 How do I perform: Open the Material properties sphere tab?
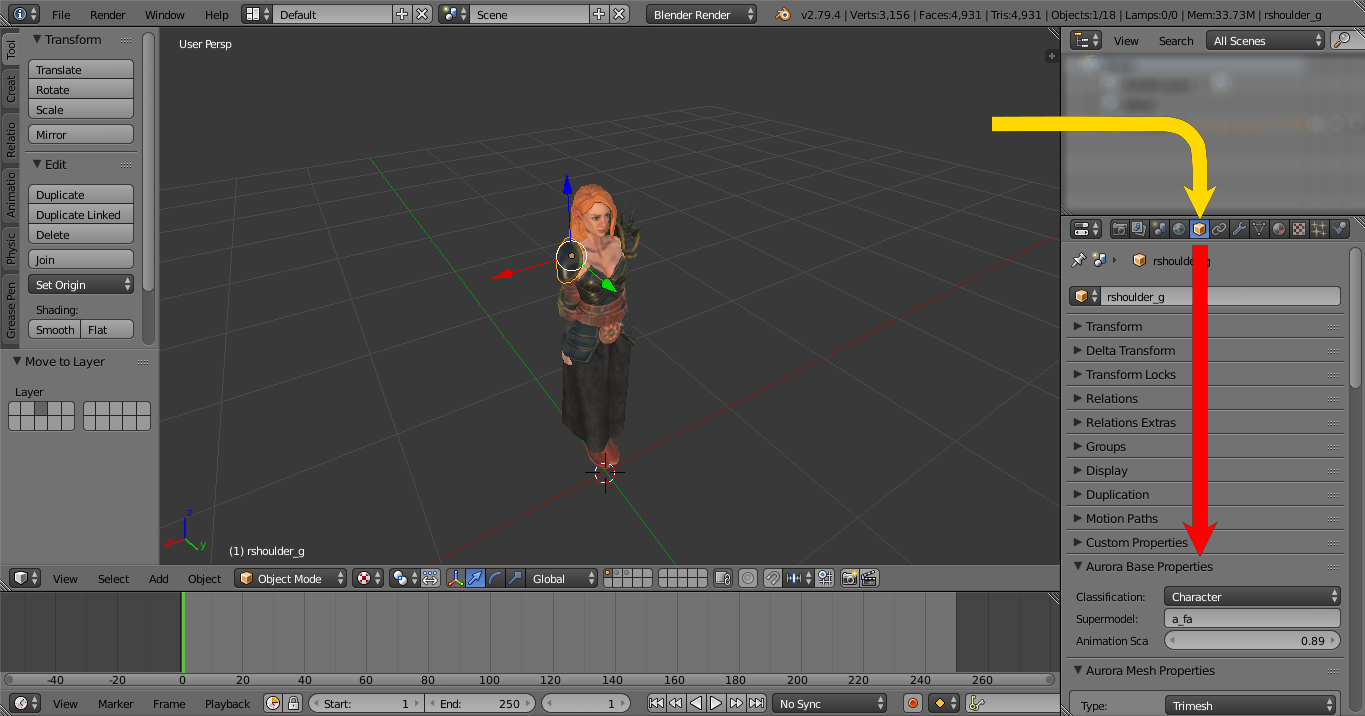pyautogui.click(x=1280, y=229)
